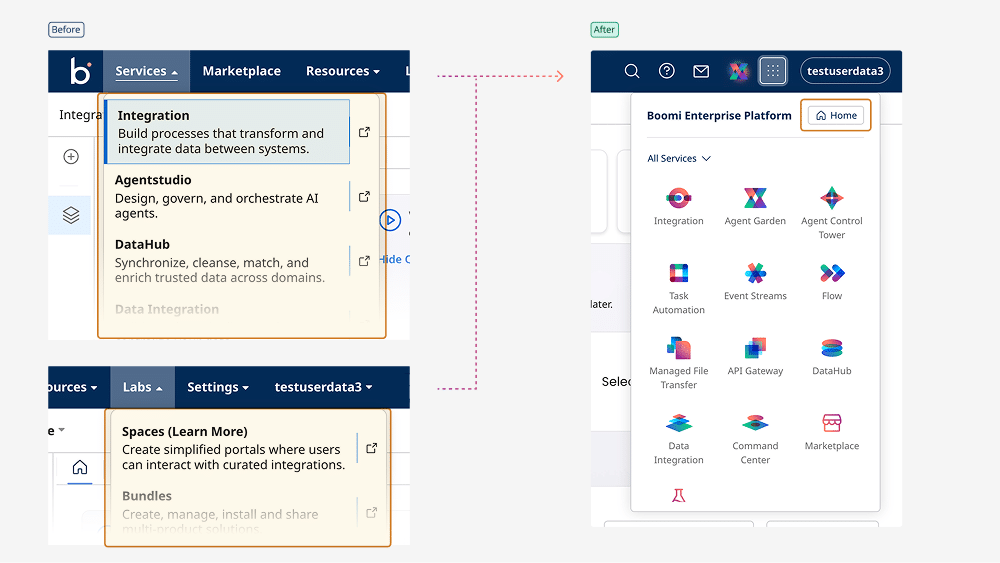This screenshot has width=1000, height=563.
Task: Click the Home button in launcher panel
Action: (x=836, y=115)
